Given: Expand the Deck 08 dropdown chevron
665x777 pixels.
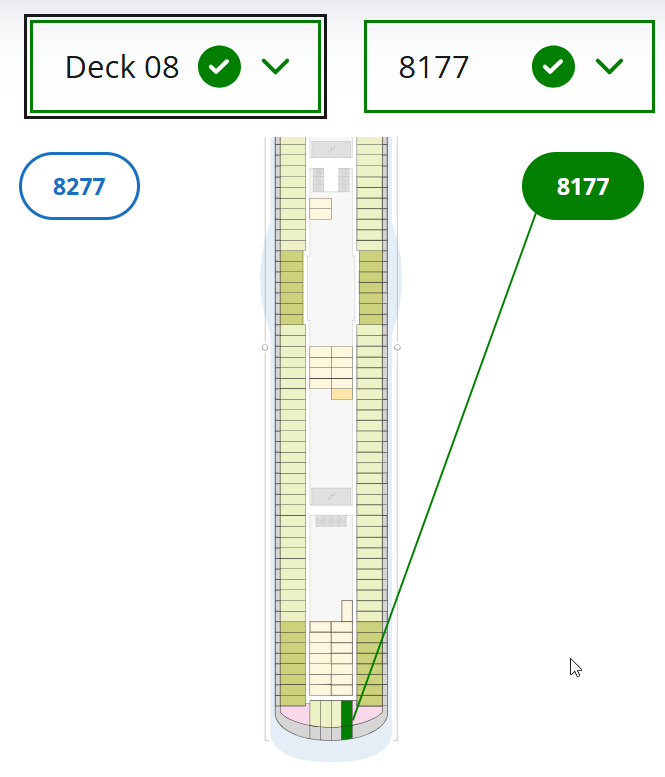Looking at the screenshot, I should click(x=275, y=67).
